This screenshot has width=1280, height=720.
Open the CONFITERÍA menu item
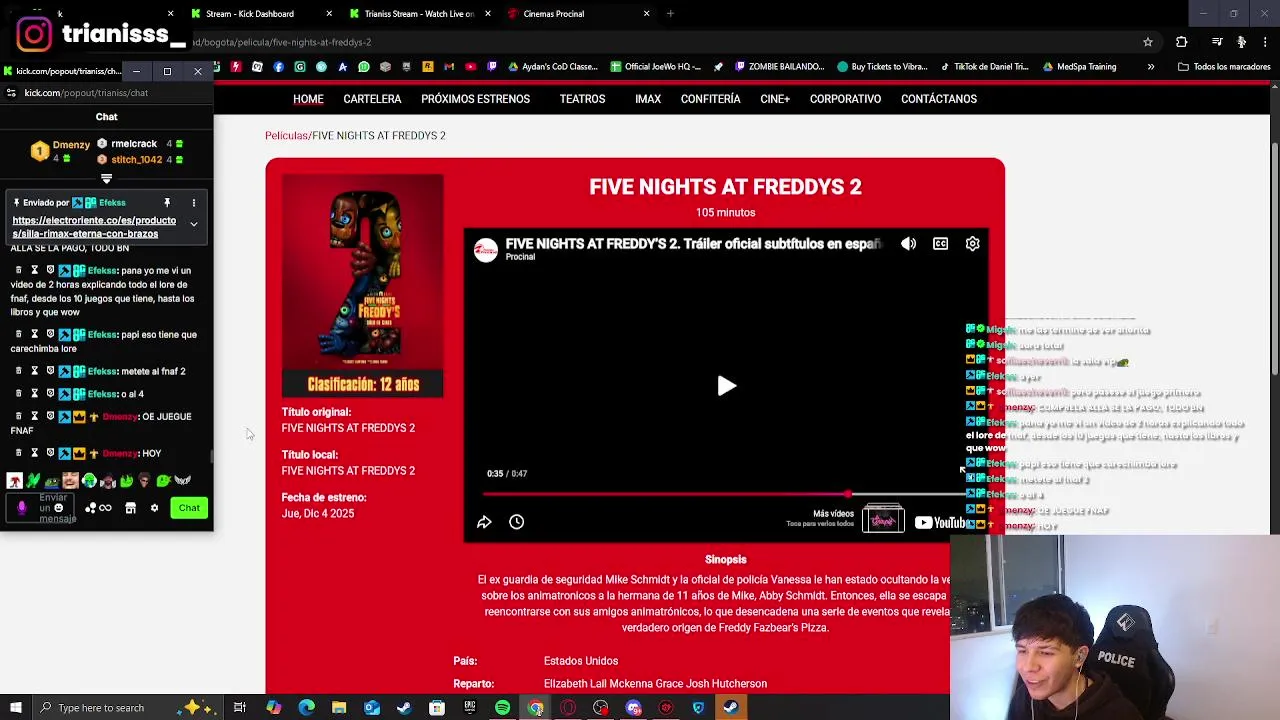[x=710, y=99]
